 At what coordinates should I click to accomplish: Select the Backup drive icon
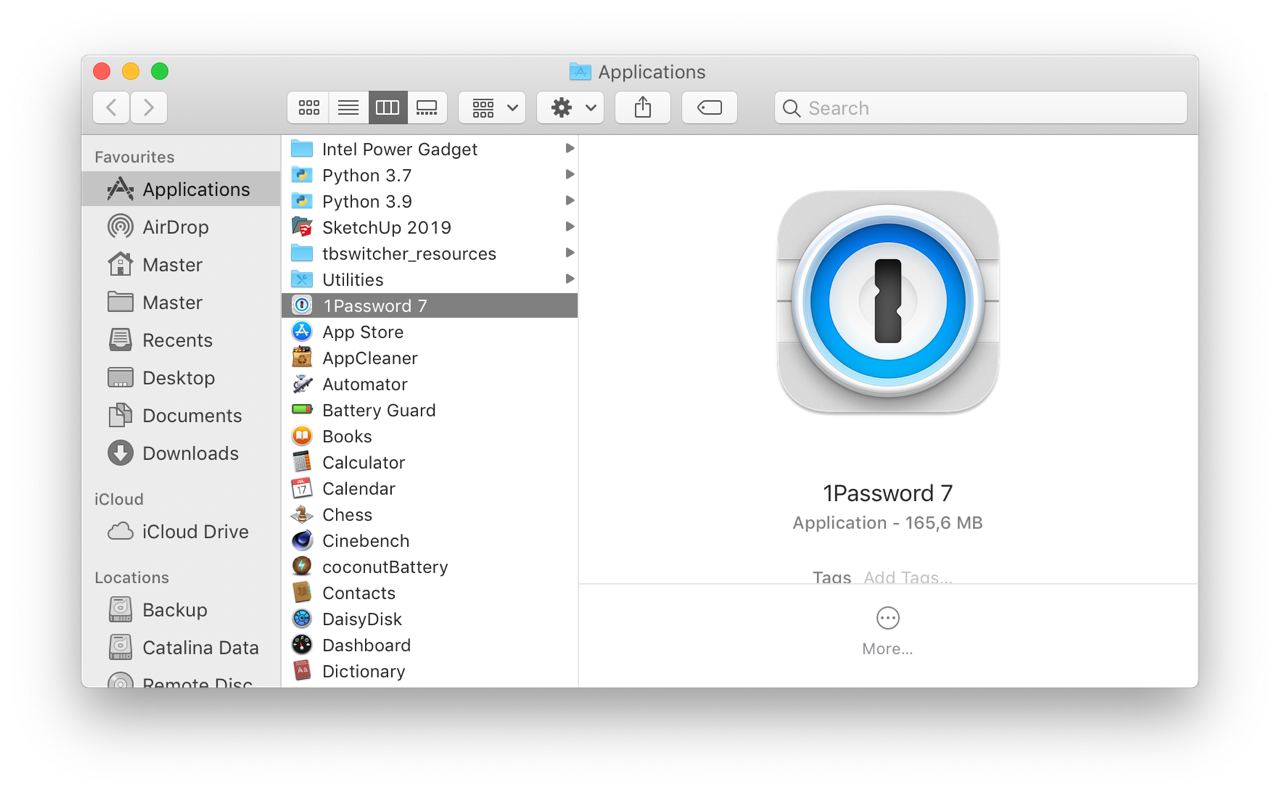(120, 610)
